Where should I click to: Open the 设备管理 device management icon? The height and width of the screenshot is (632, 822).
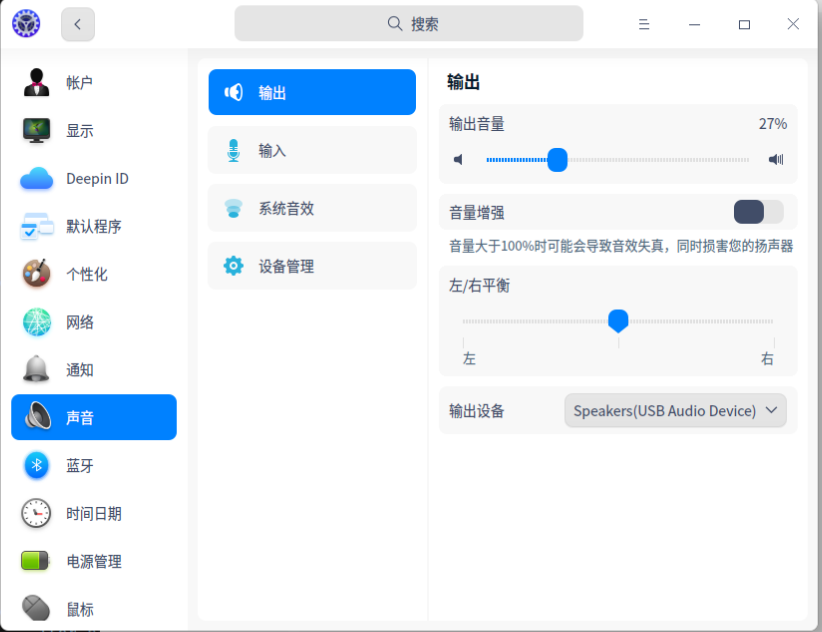point(233,265)
